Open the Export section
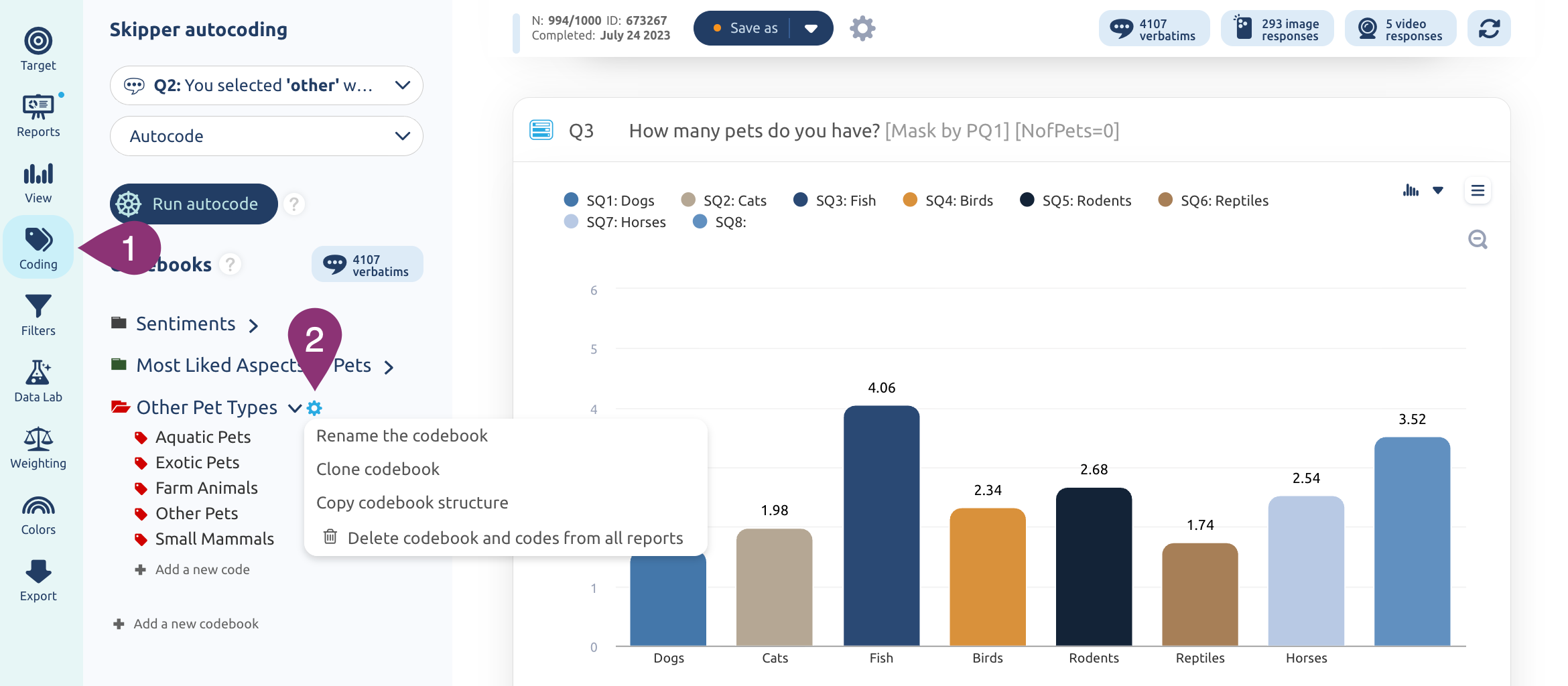The height and width of the screenshot is (686, 1568). click(x=38, y=580)
